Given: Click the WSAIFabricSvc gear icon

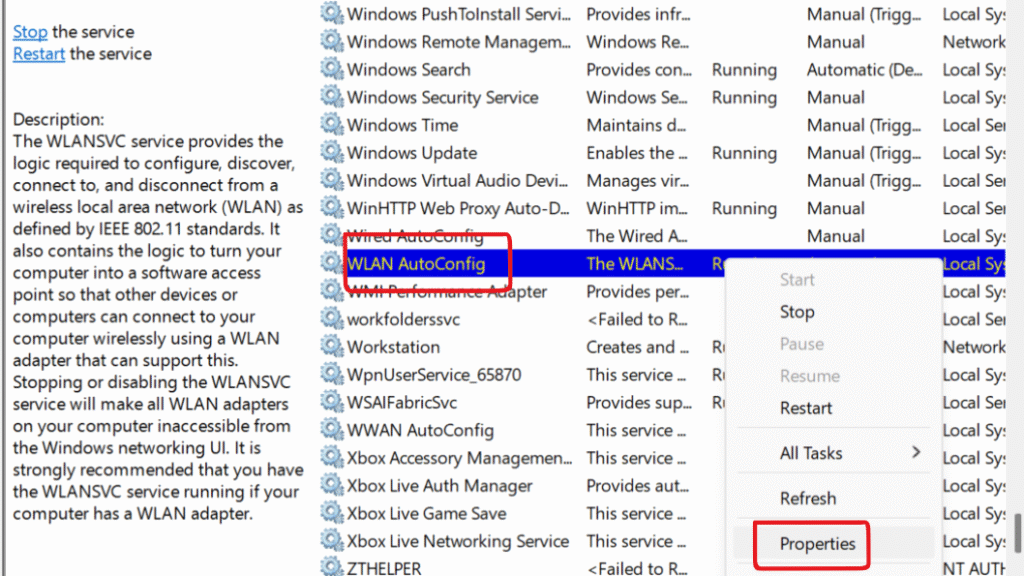Looking at the screenshot, I should click(x=332, y=402).
